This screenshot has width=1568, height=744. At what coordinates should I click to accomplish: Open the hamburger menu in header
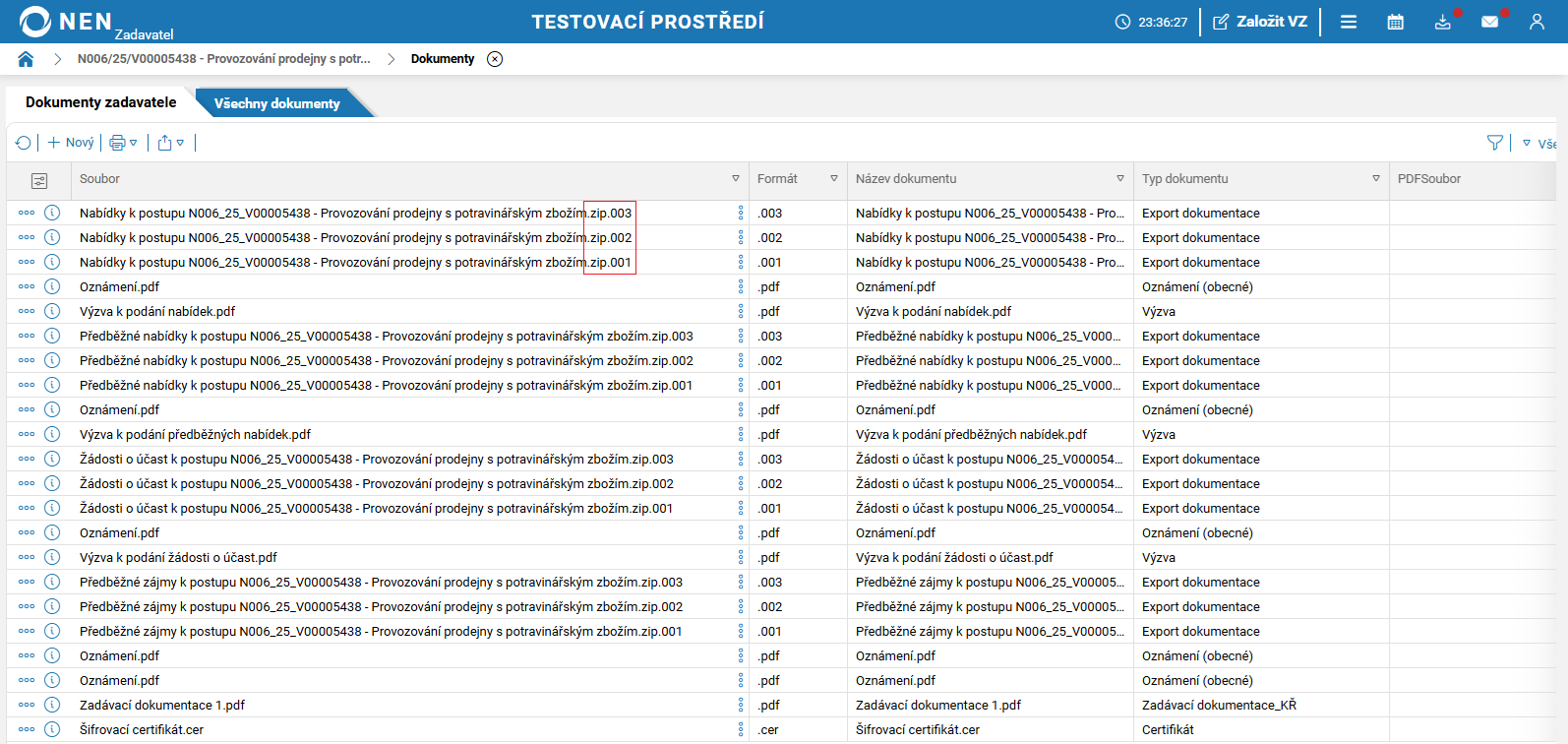tap(1349, 22)
